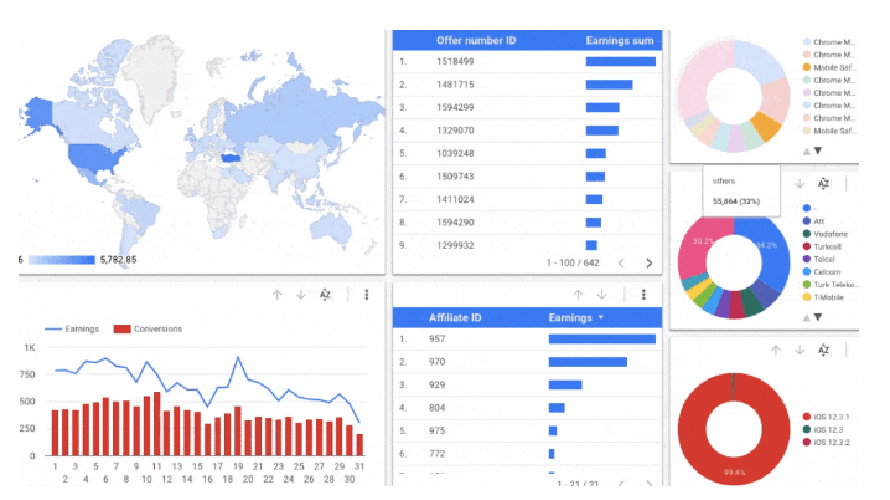The height and width of the screenshot is (500, 890).
Task: Select offer ID 1509743 row
Action: pyautogui.click(x=527, y=177)
